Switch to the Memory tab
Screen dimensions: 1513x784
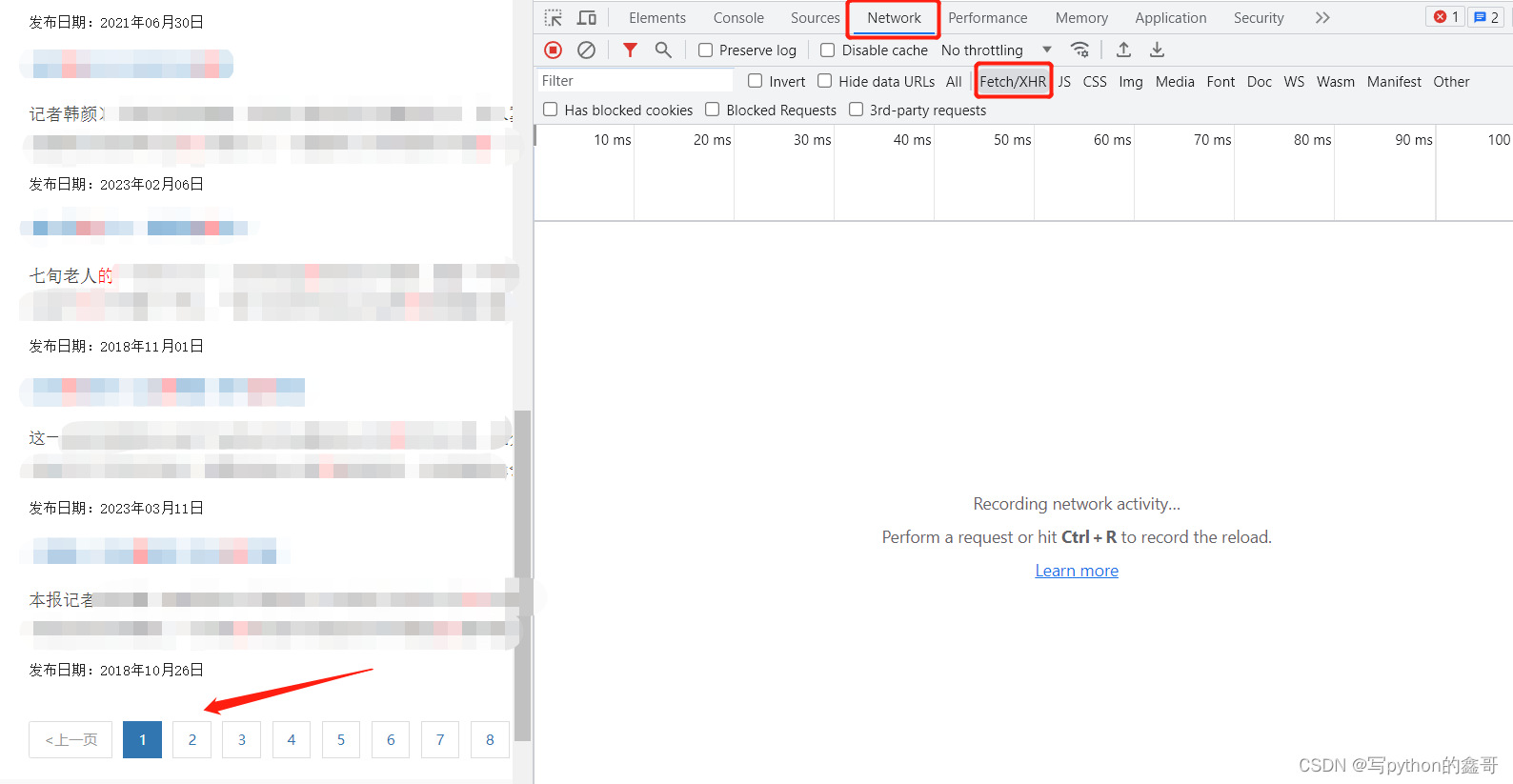(1081, 18)
